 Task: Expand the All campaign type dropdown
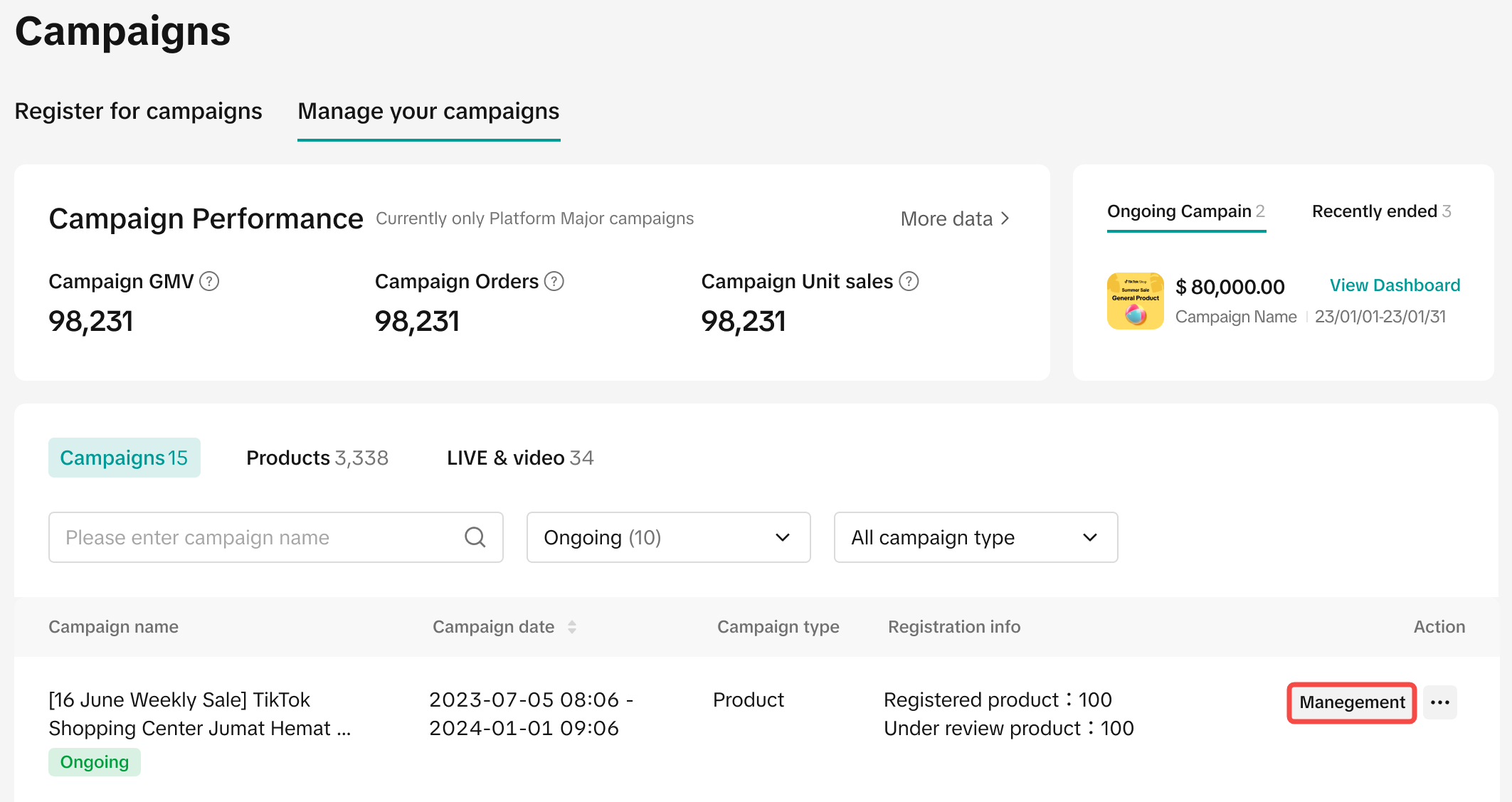(x=976, y=537)
